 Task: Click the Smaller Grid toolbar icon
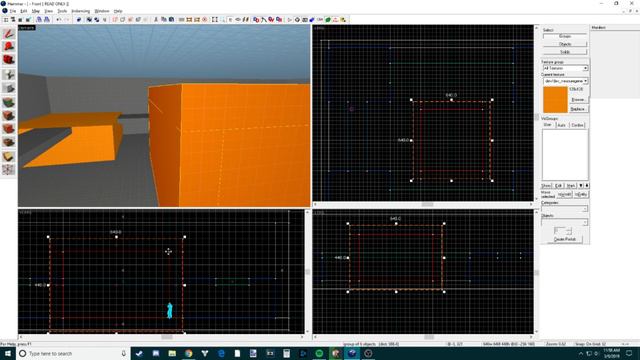click(20, 20)
